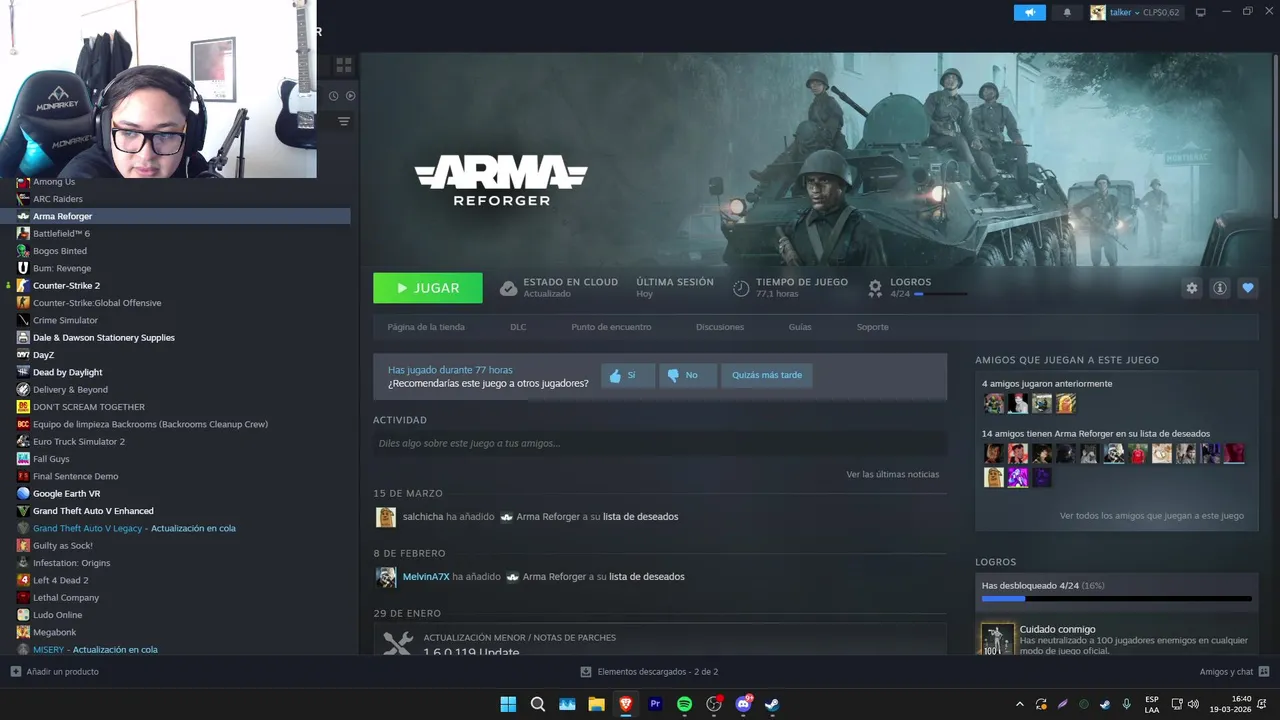
Task: Click the Big Picture monitor icon
Action: (1201, 12)
